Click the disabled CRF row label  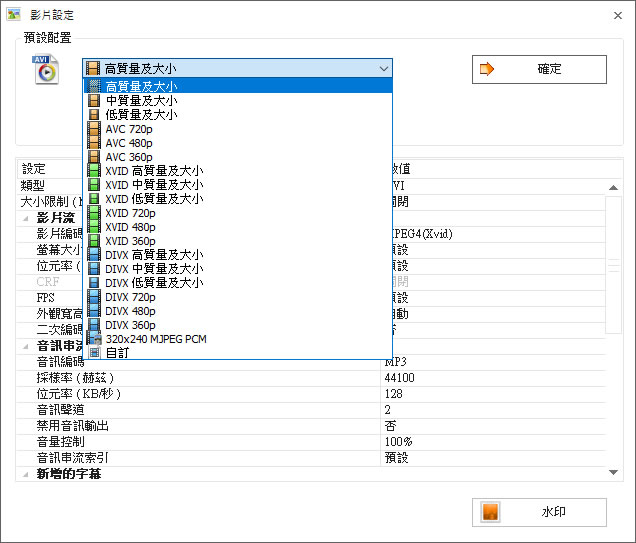(48, 281)
